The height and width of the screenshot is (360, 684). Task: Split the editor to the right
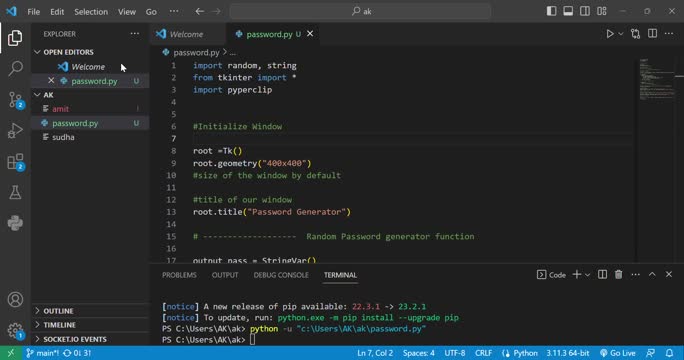(652, 34)
